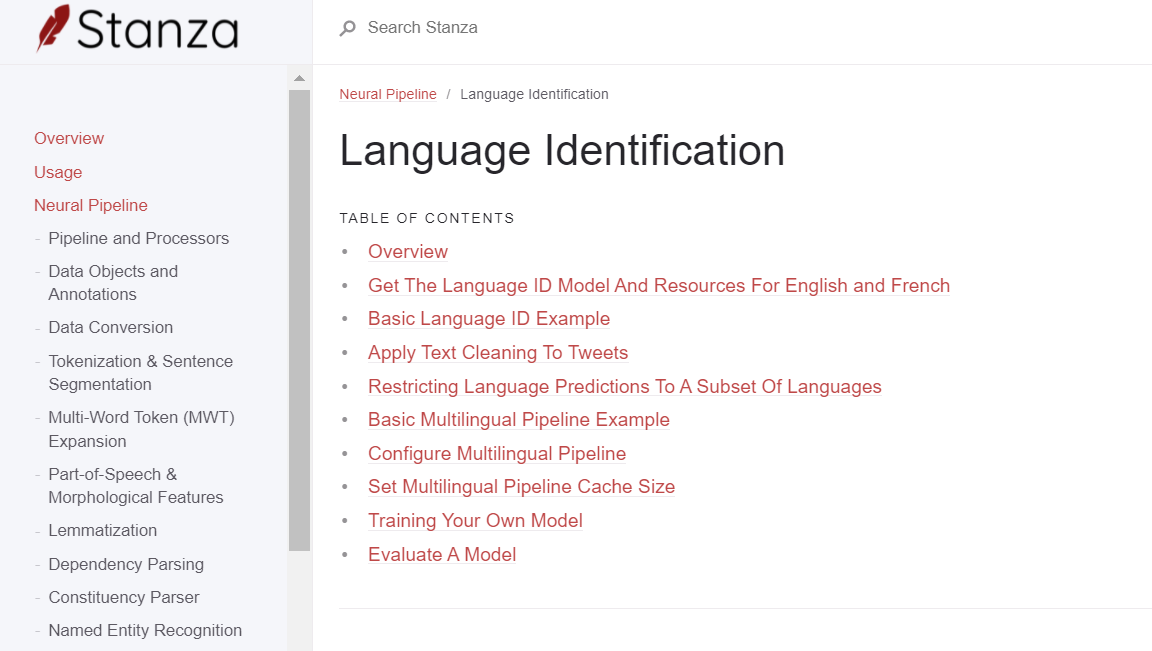Click the magnifying glass search icon
This screenshot has height=651, width=1152.
(346, 28)
